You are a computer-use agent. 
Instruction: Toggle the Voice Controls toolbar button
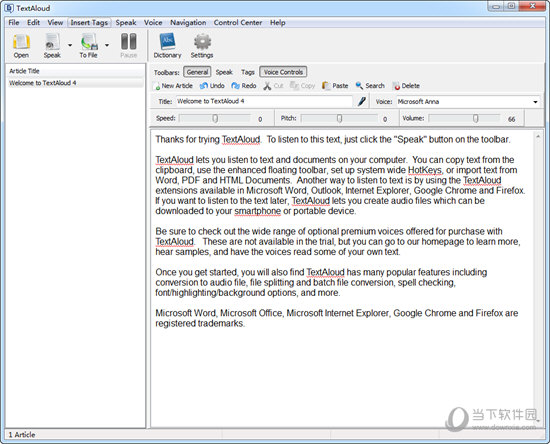[283, 72]
